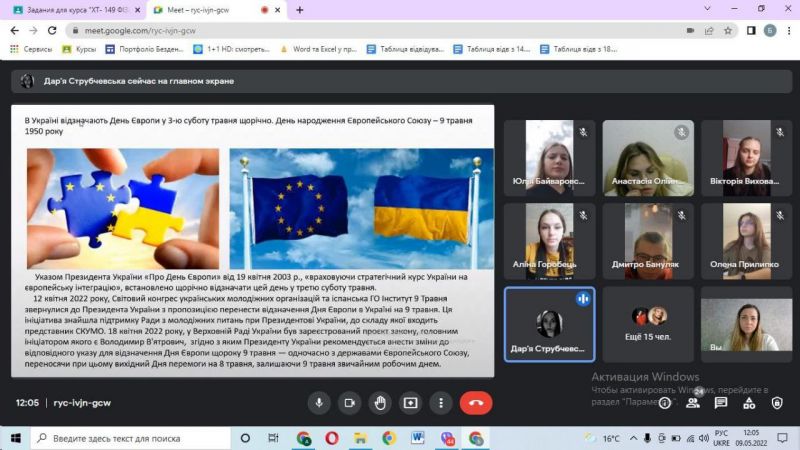Open 1+1 HD bookmark
This screenshot has width=800, height=450.
(x=232, y=49)
